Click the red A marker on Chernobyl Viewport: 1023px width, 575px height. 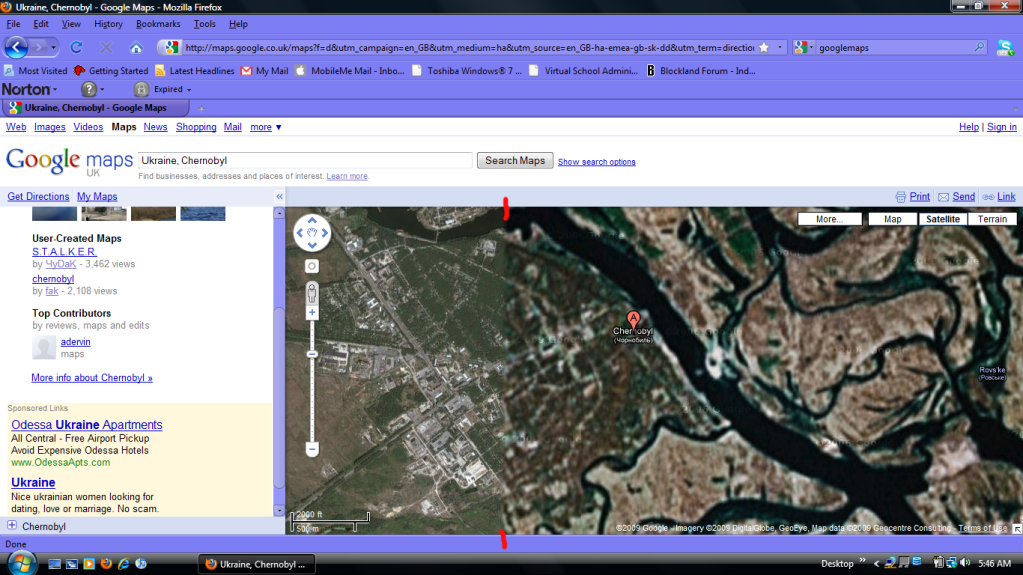pos(633,319)
